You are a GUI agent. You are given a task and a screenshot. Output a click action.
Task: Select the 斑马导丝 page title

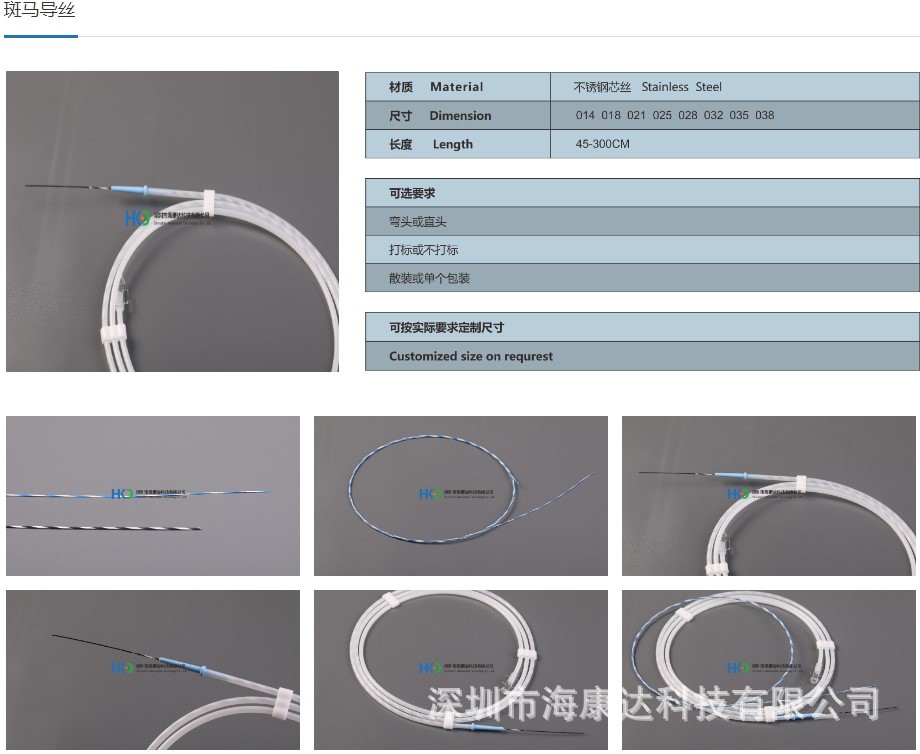(40, 14)
